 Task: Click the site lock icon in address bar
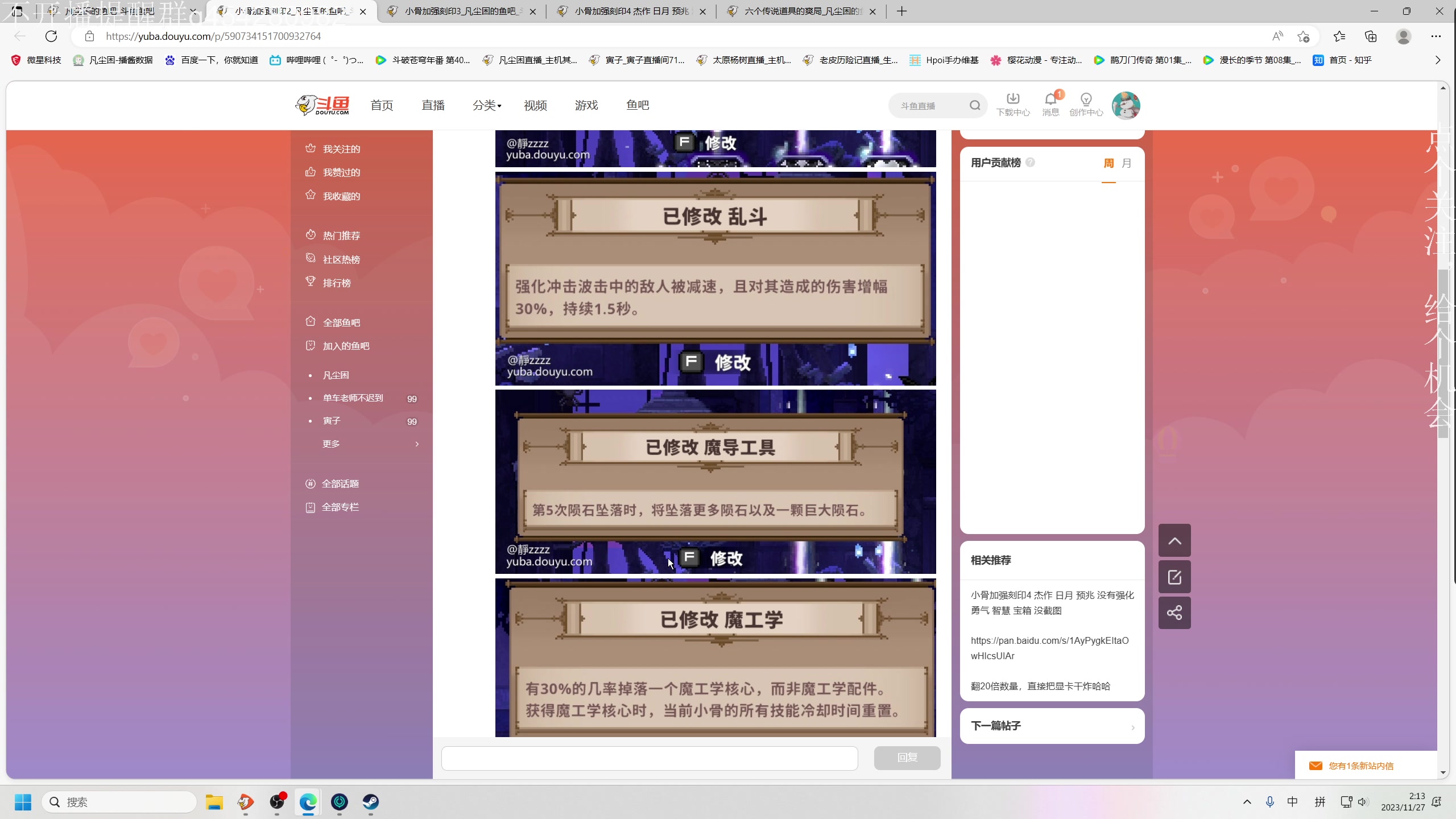(89, 36)
